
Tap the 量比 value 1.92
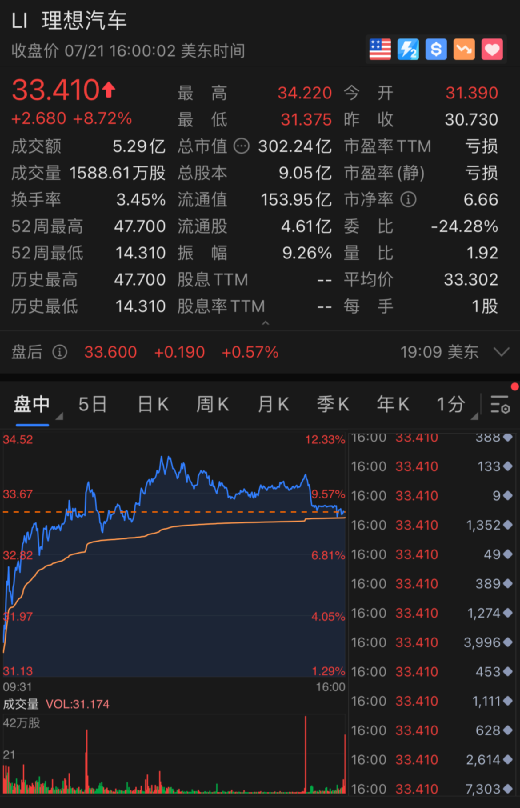tap(482, 253)
